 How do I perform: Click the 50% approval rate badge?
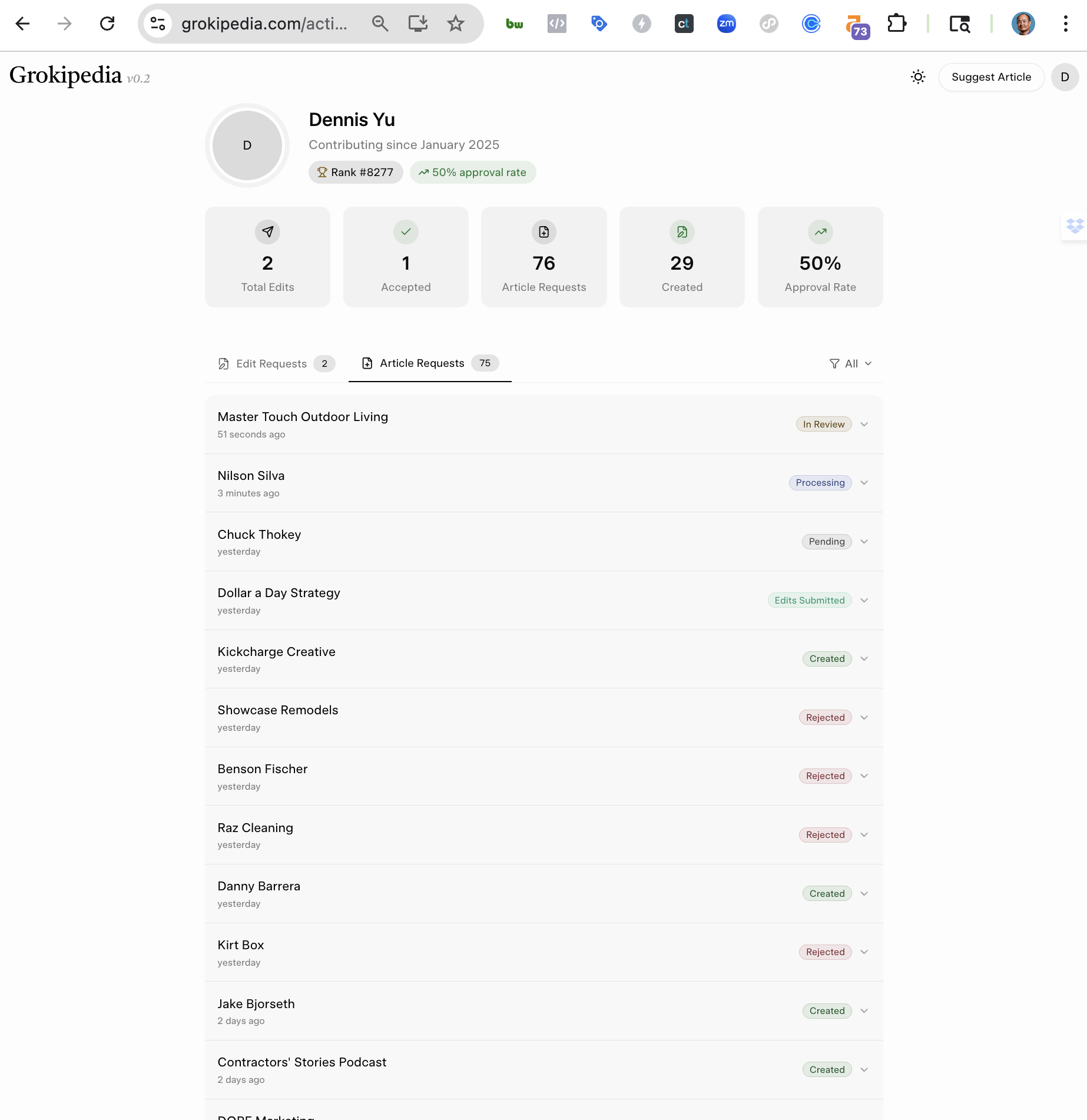(x=473, y=173)
